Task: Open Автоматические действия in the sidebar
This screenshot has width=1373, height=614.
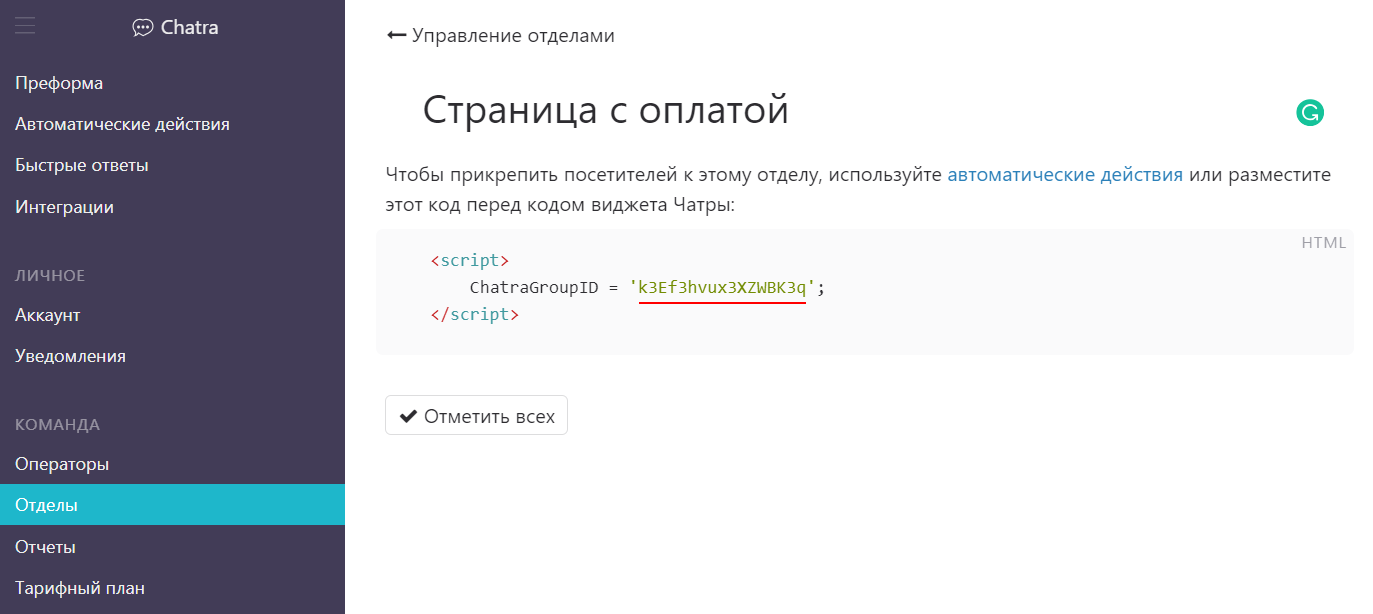Action: [122, 123]
